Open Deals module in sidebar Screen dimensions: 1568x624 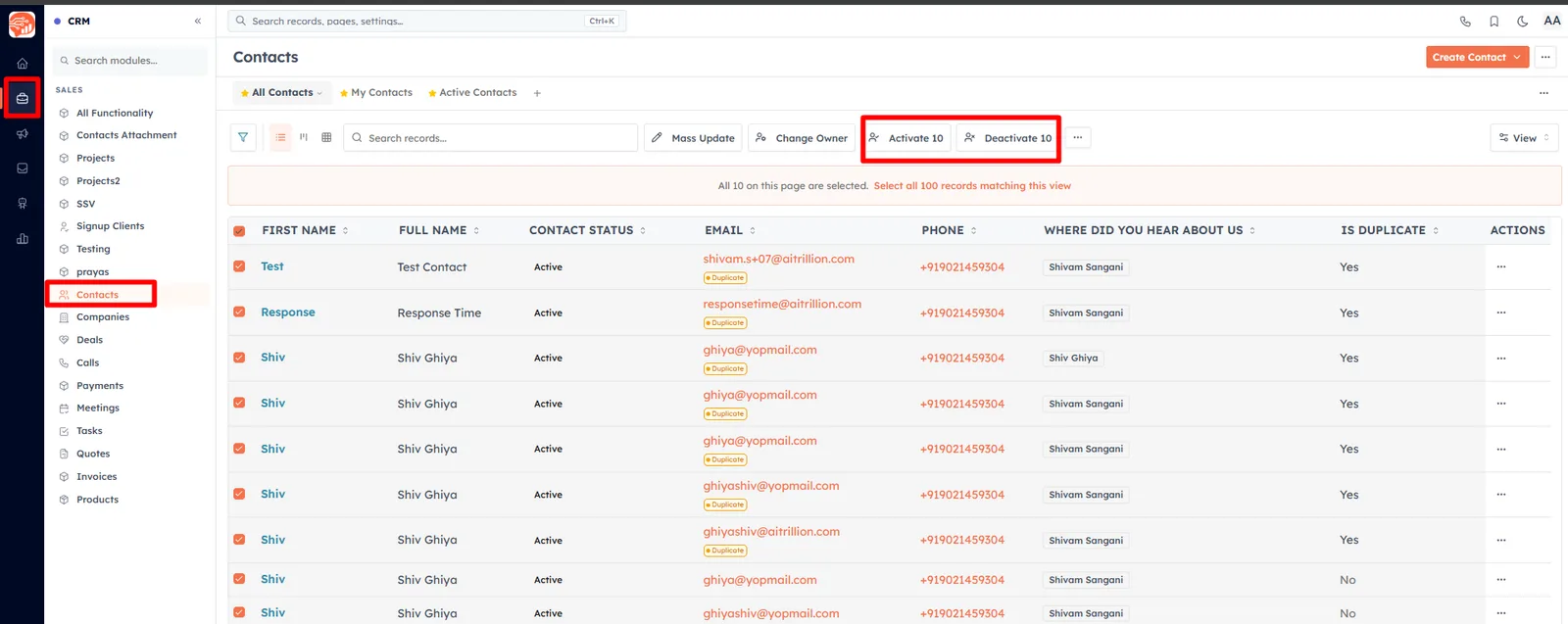(89, 340)
